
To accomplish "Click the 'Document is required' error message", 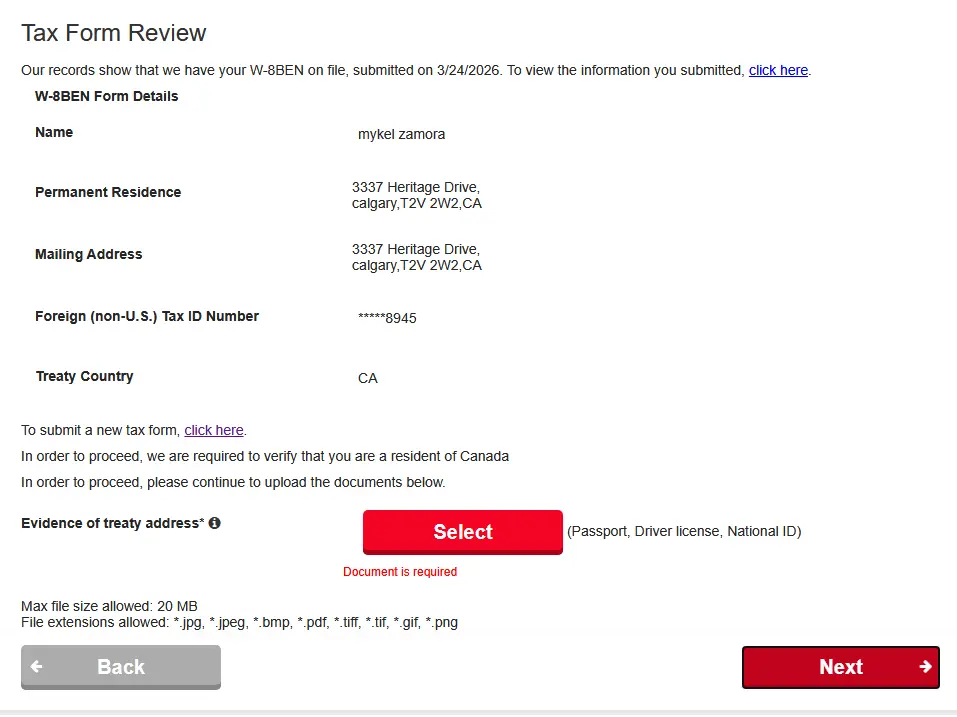I will [x=400, y=572].
